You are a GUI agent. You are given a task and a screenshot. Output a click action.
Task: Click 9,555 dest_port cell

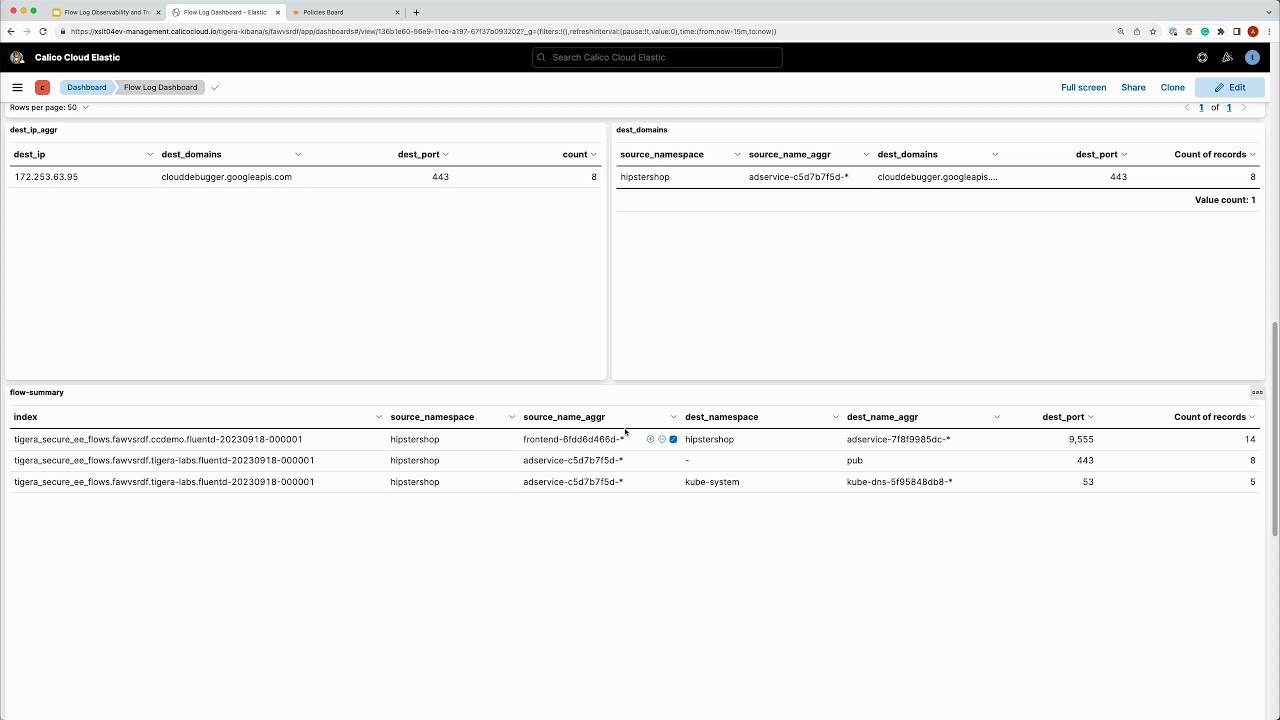click(1081, 439)
